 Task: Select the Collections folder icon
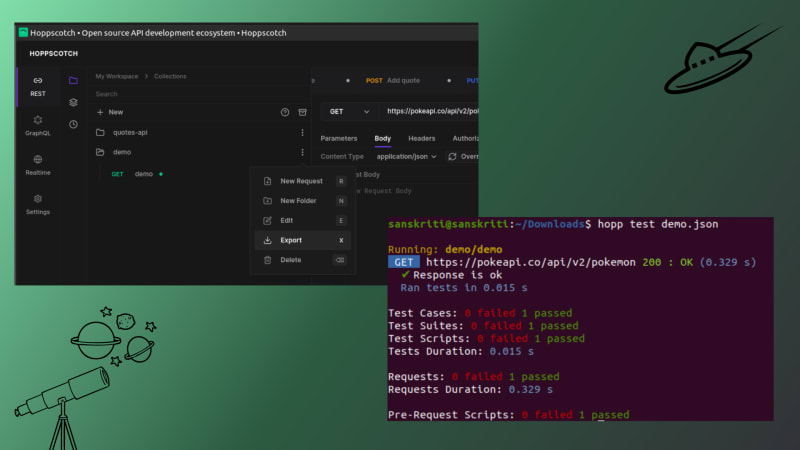click(73, 81)
